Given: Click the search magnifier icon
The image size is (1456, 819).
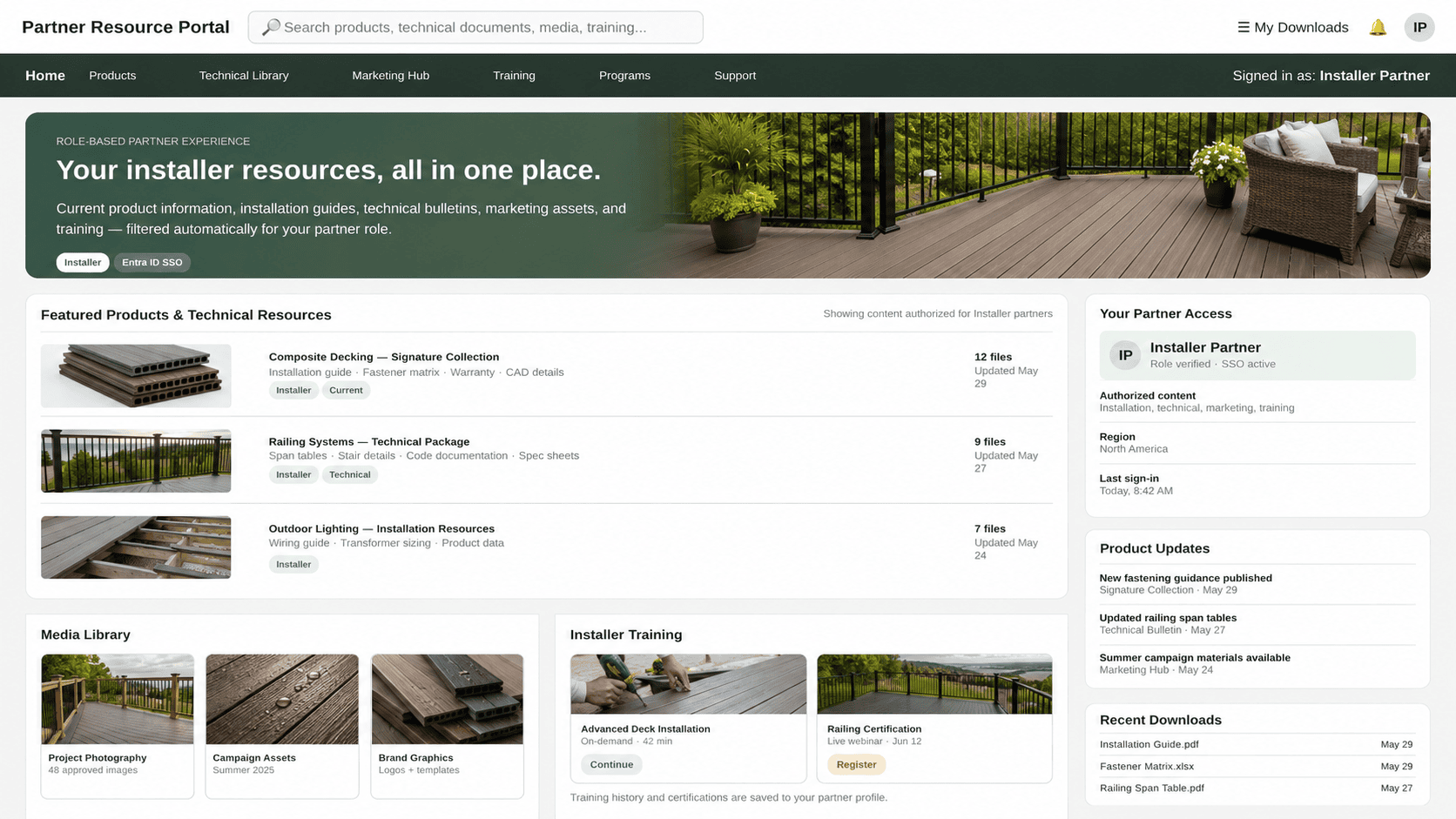Looking at the screenshot, I should [271, 27].
